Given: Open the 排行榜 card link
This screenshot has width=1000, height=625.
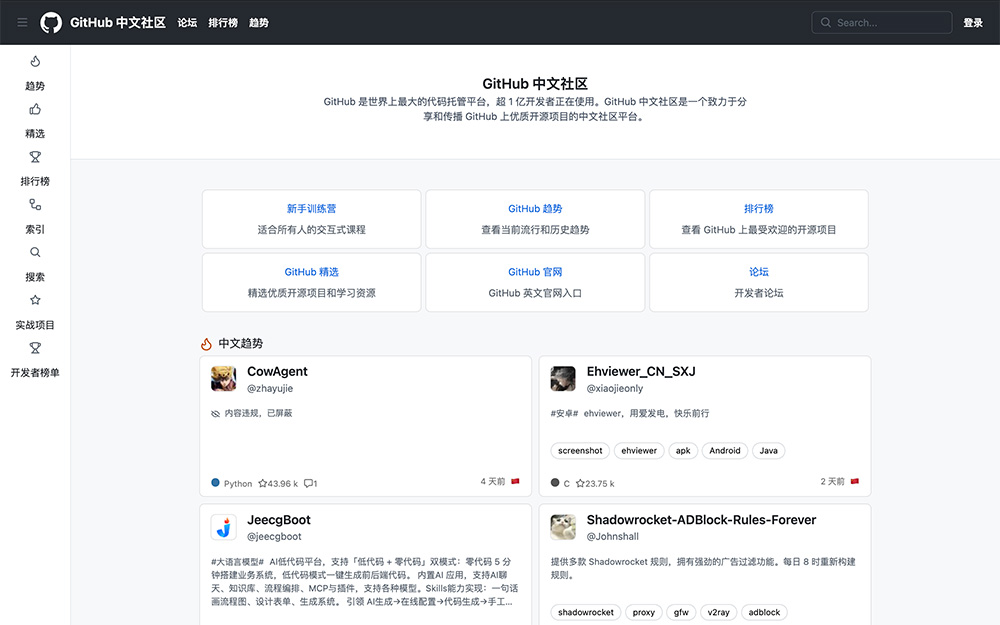Looking at the screenshot, I should click(759, 209).
